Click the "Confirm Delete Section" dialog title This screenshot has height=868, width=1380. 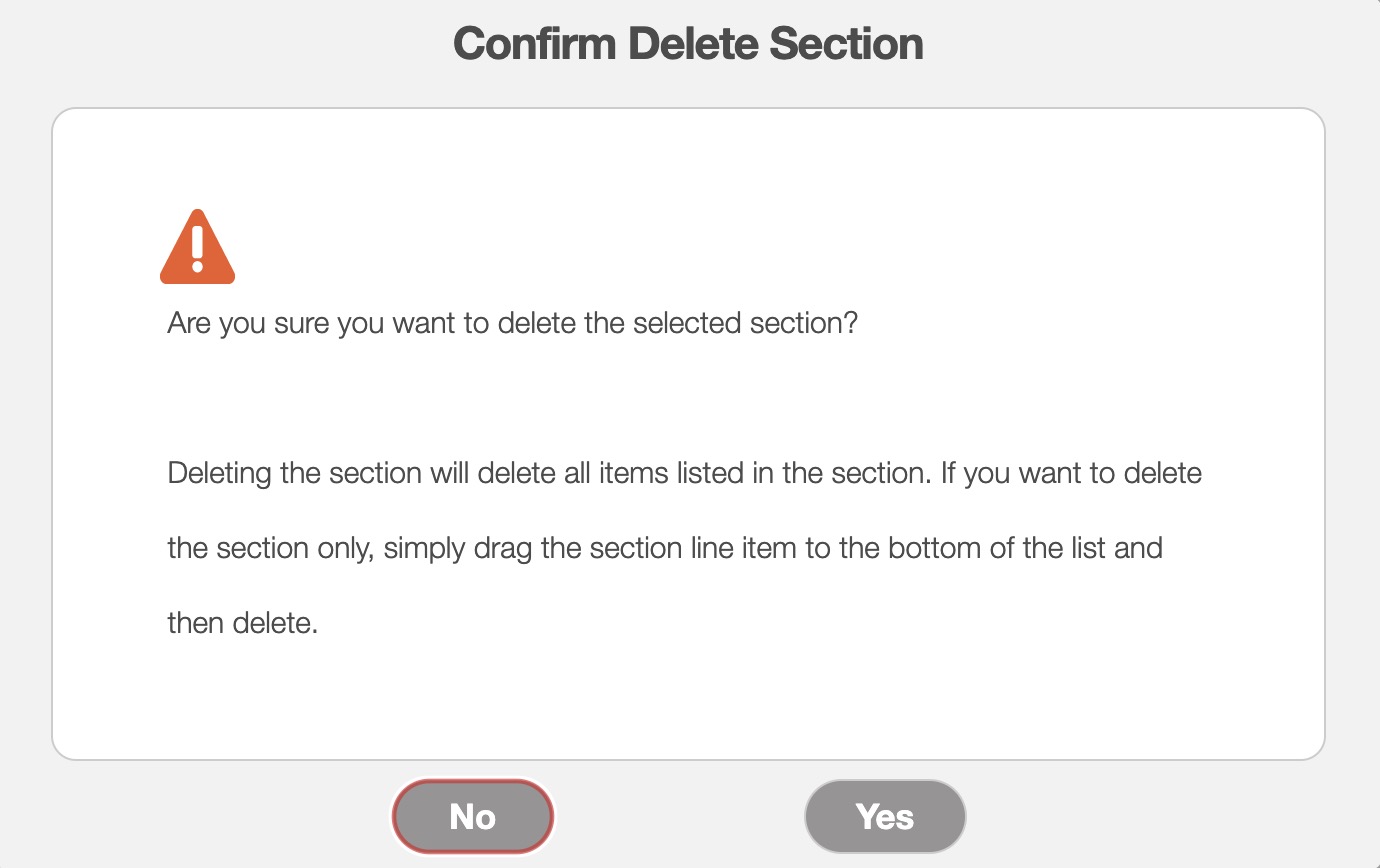click(688, 44)
